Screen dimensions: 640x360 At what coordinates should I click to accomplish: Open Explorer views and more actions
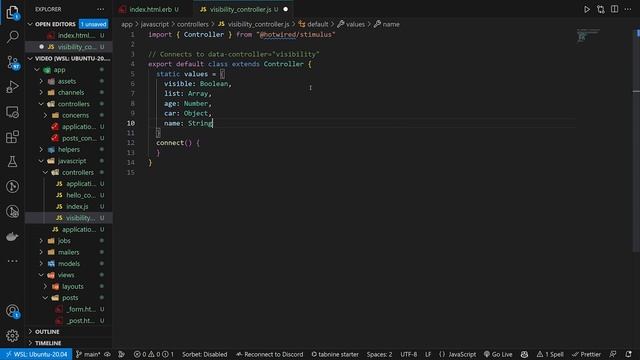click(100, 9)
